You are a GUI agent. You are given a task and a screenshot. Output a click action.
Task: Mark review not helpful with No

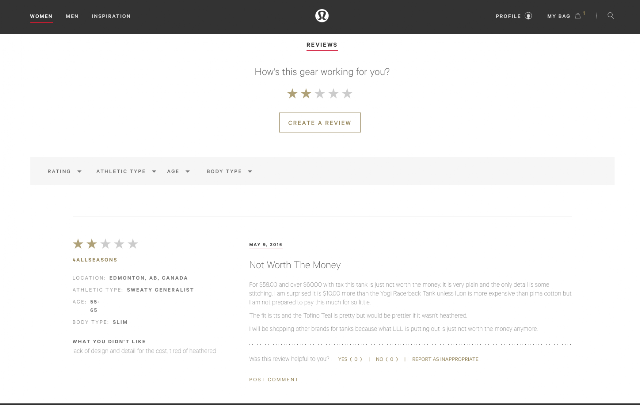point(387,359)
